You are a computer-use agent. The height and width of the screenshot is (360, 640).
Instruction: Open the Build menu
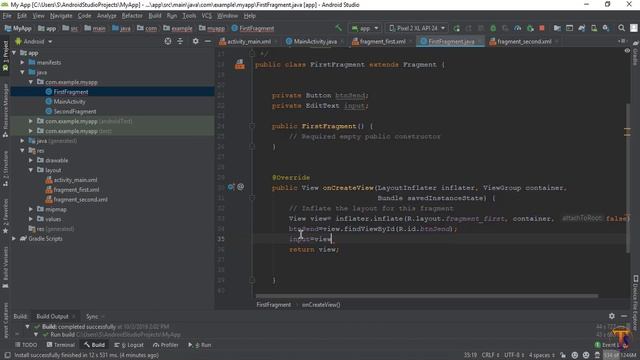click(155, 16)
